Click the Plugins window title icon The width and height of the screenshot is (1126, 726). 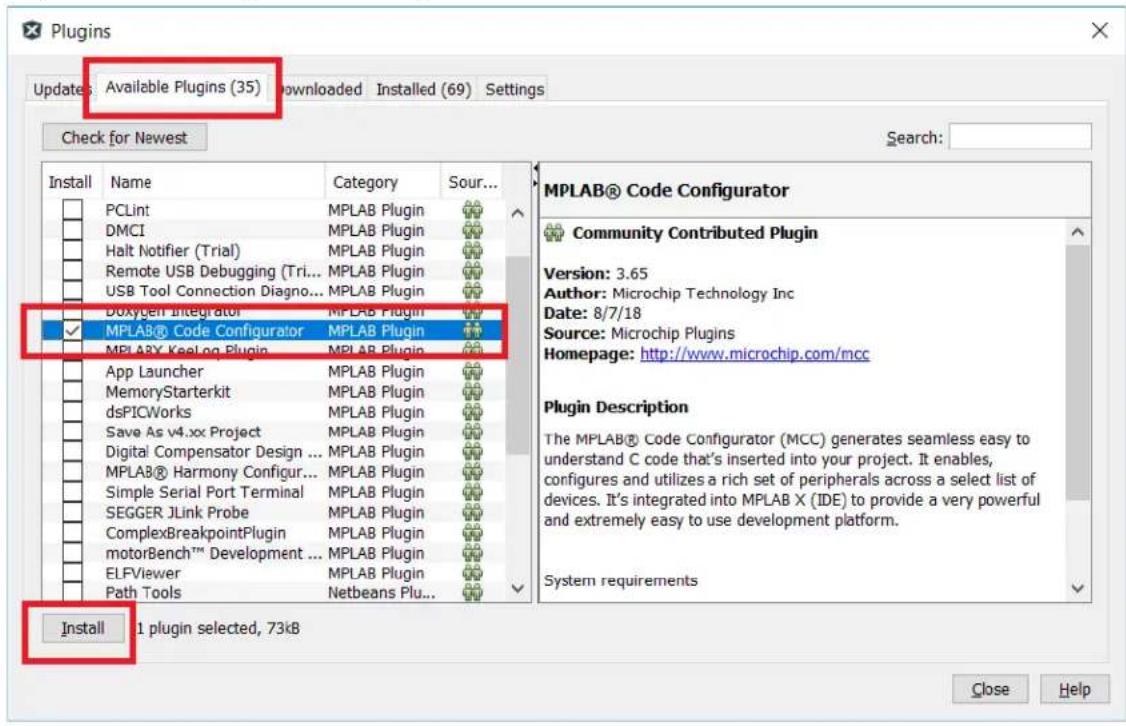(32, 31)
